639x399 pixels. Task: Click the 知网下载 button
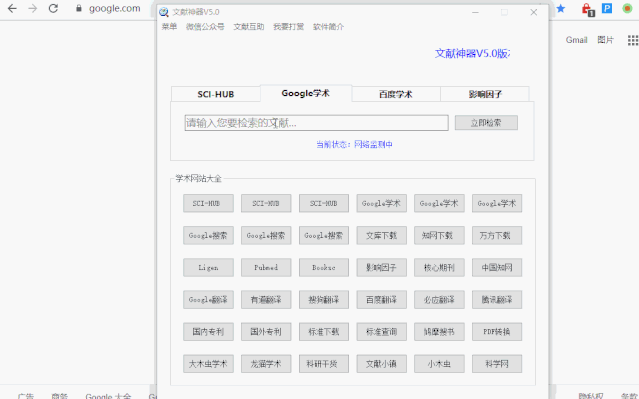(439, 236)
